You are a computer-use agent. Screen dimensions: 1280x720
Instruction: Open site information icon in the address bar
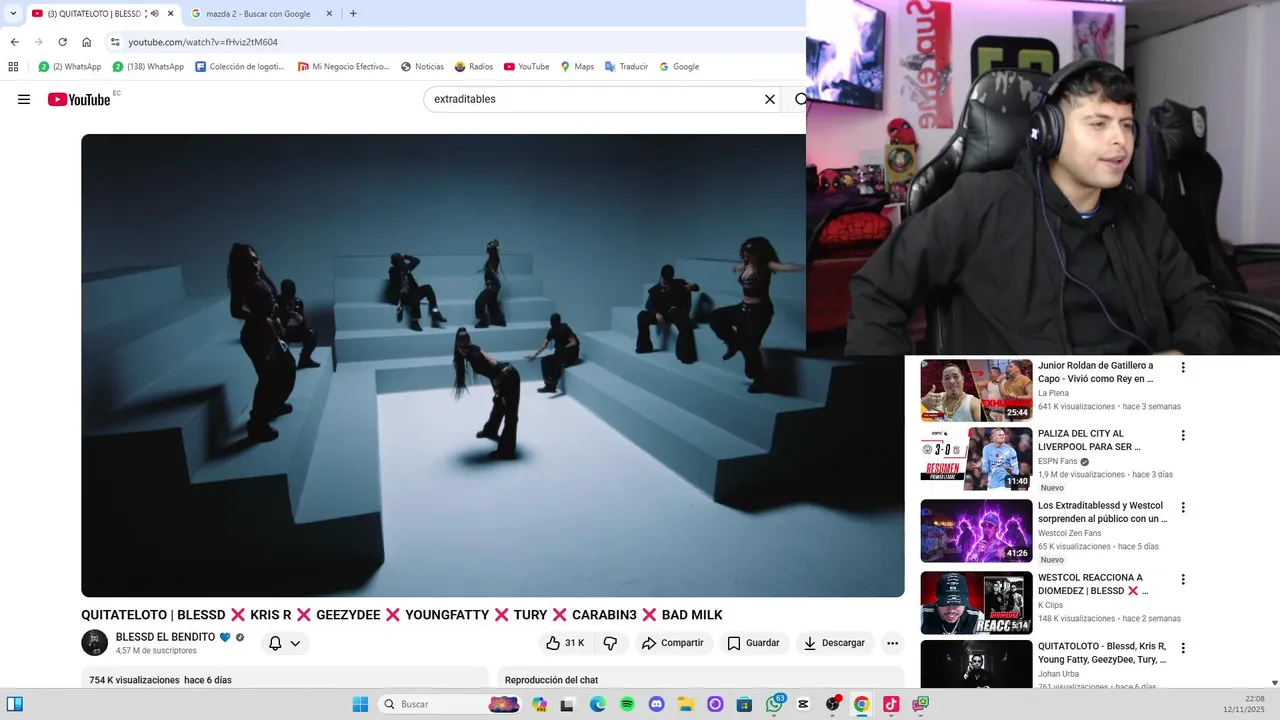coord(115,42)
